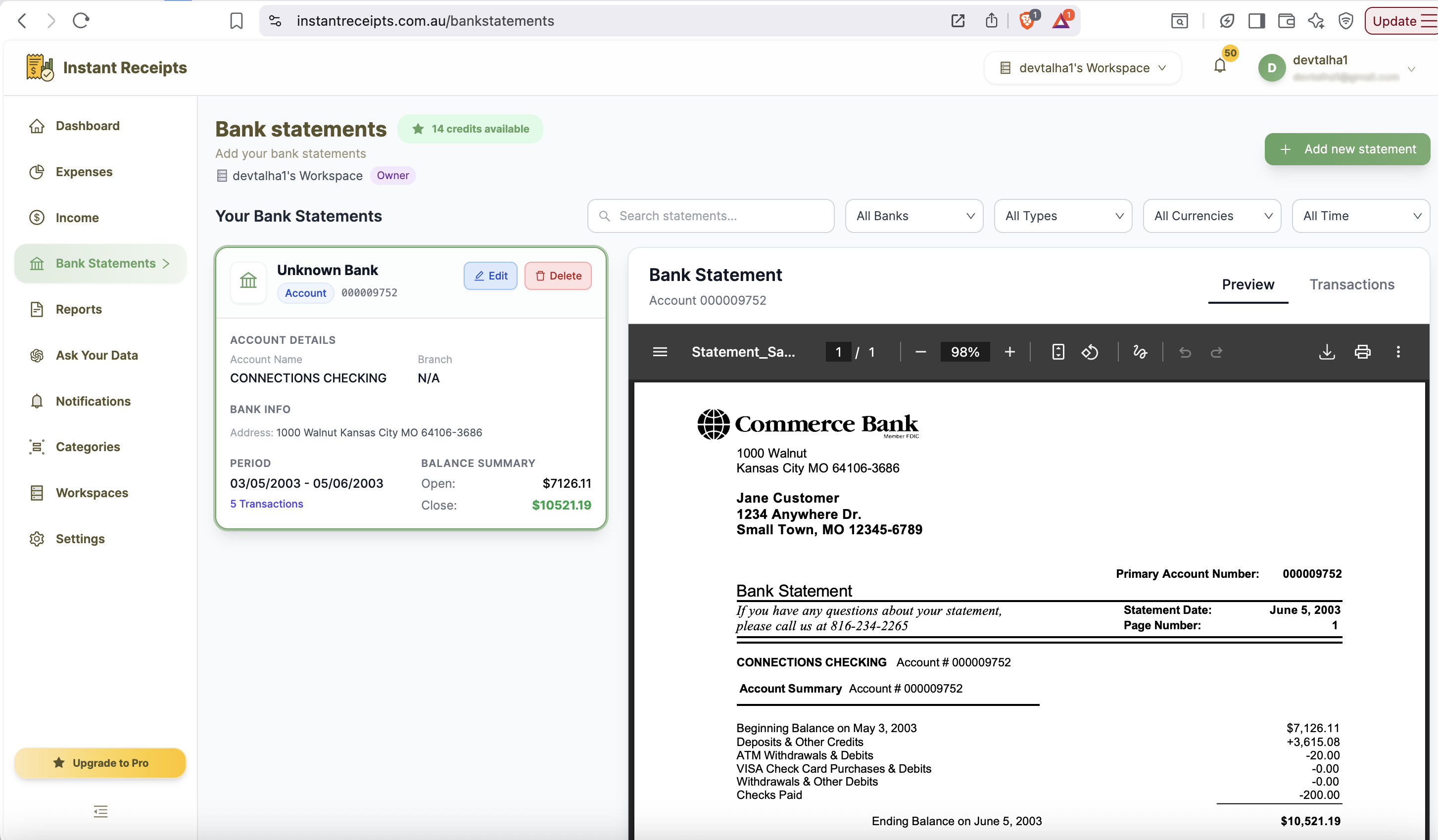Open the All Time filter
The width and height of the screenshot is (1438, 840).
pyautogui.click(x=1361, y=216)
